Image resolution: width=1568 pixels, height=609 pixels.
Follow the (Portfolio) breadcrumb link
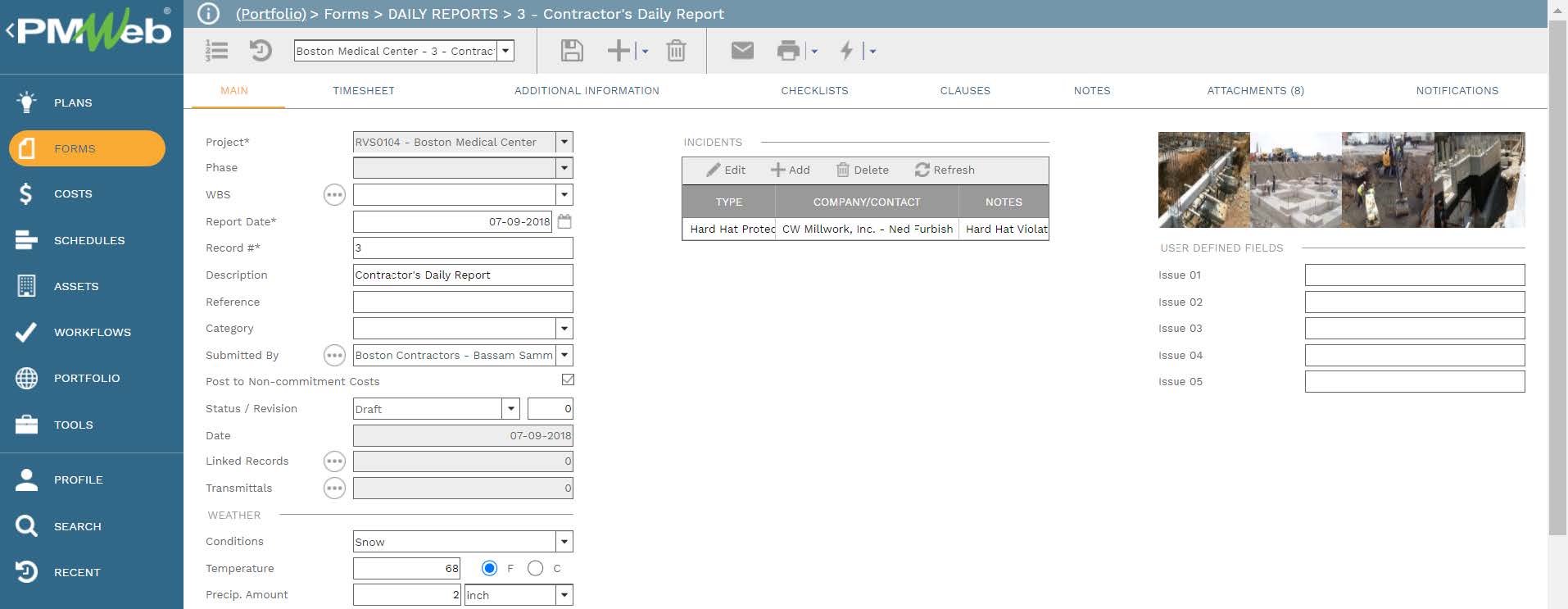(x=270, y=14)
